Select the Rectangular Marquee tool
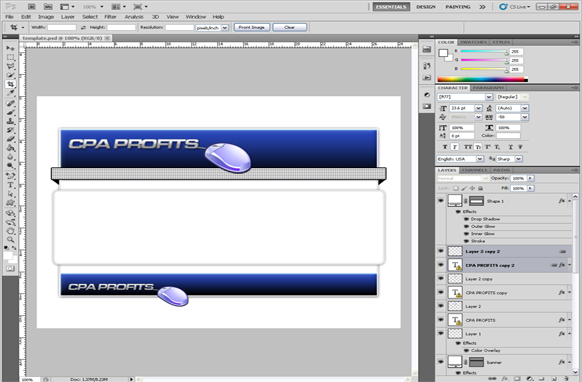The image size is (582, 382). tap(10, 57)
